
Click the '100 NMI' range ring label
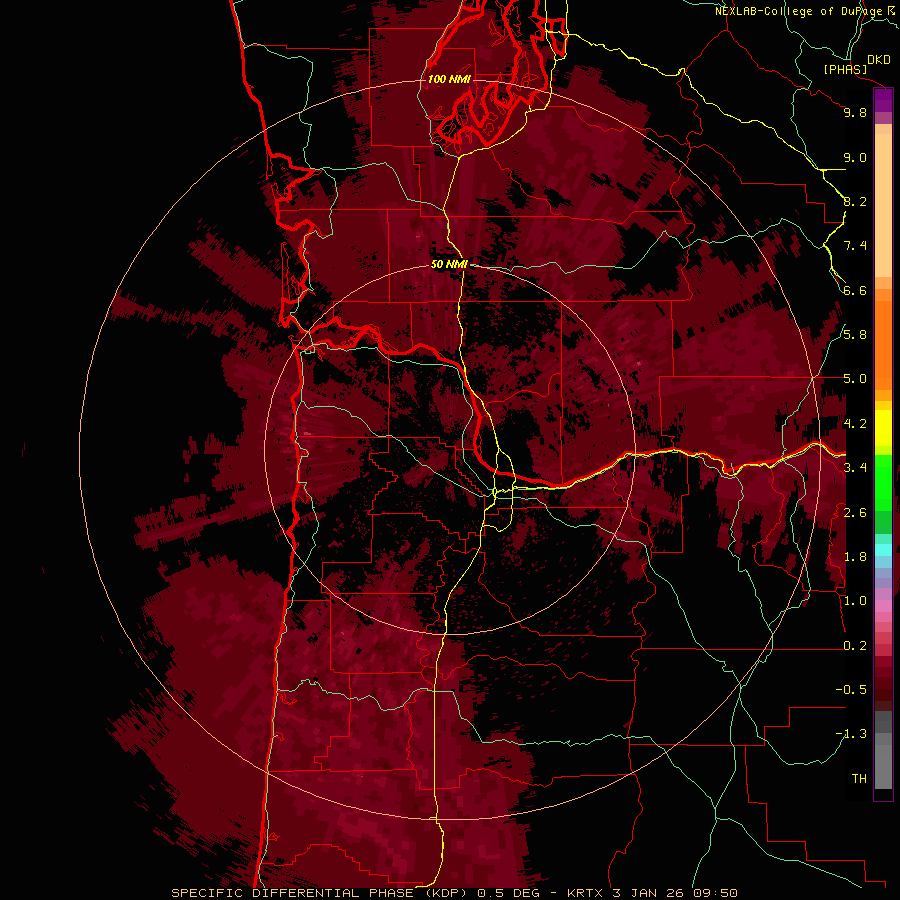[x=449, y=79]
